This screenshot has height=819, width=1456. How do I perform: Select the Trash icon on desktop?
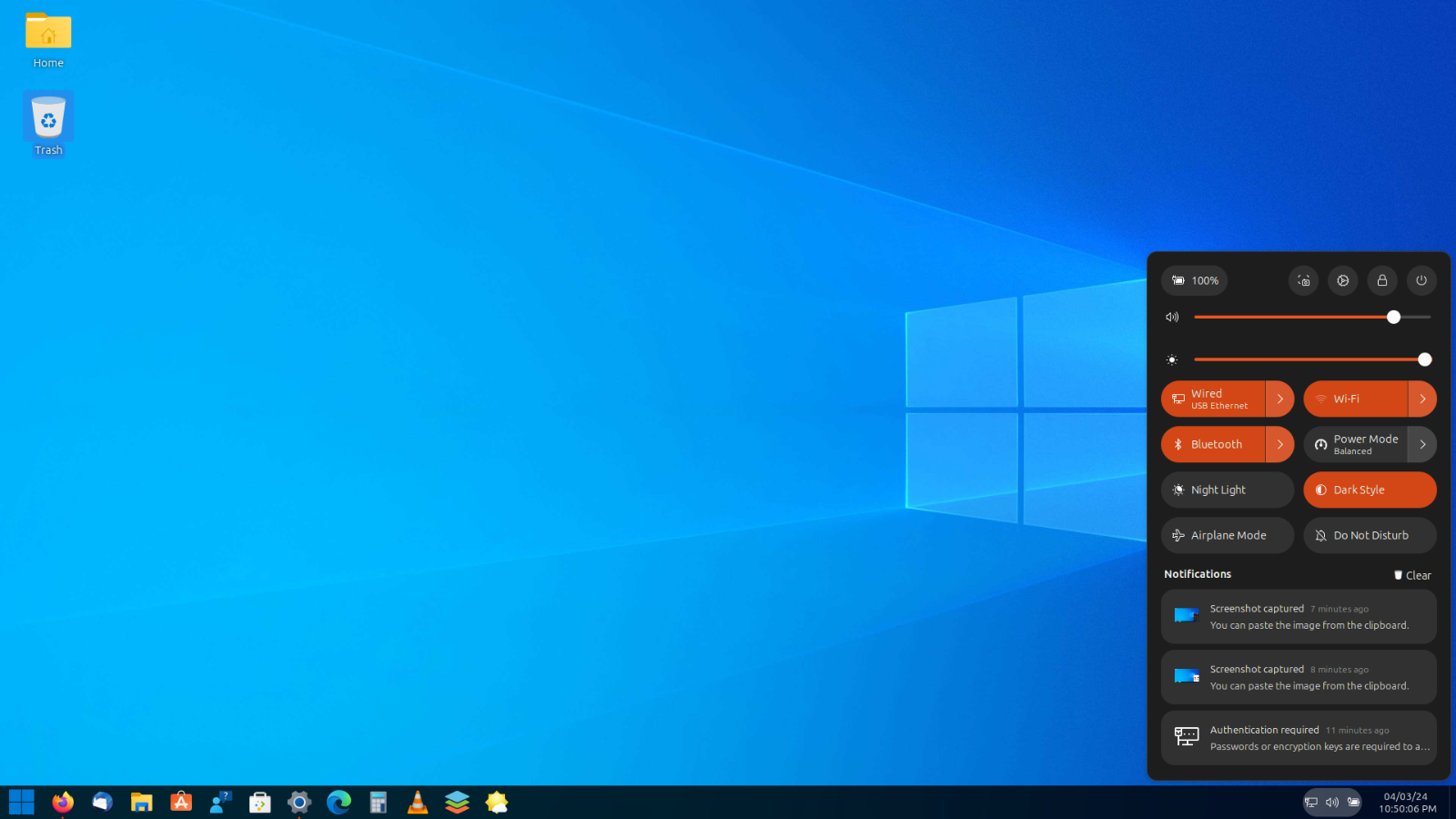tap(48, 125)
